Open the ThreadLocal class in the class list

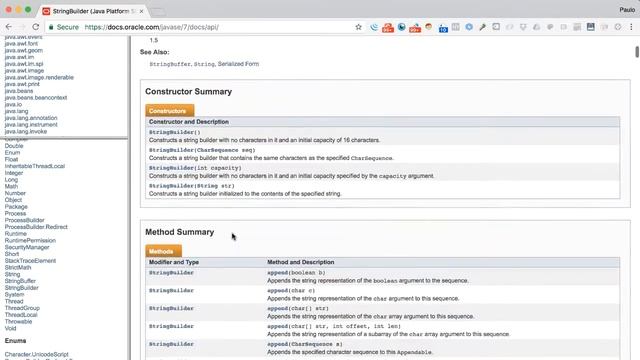coord(21,315)
